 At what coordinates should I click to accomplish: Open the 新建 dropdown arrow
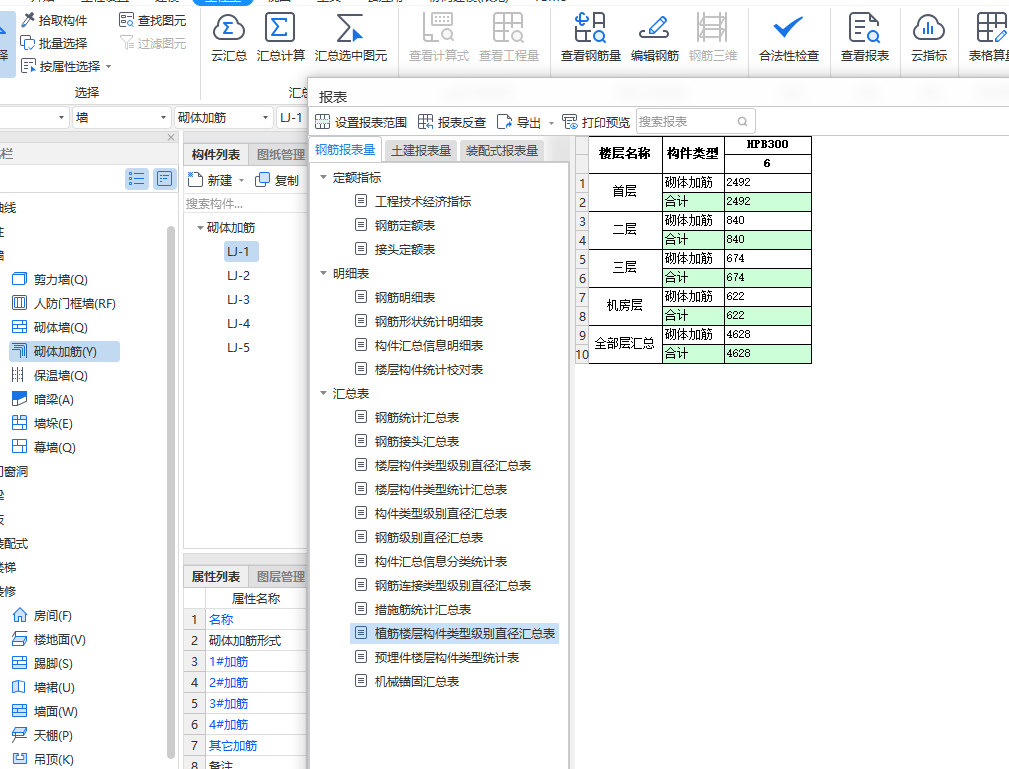(241, 181)
